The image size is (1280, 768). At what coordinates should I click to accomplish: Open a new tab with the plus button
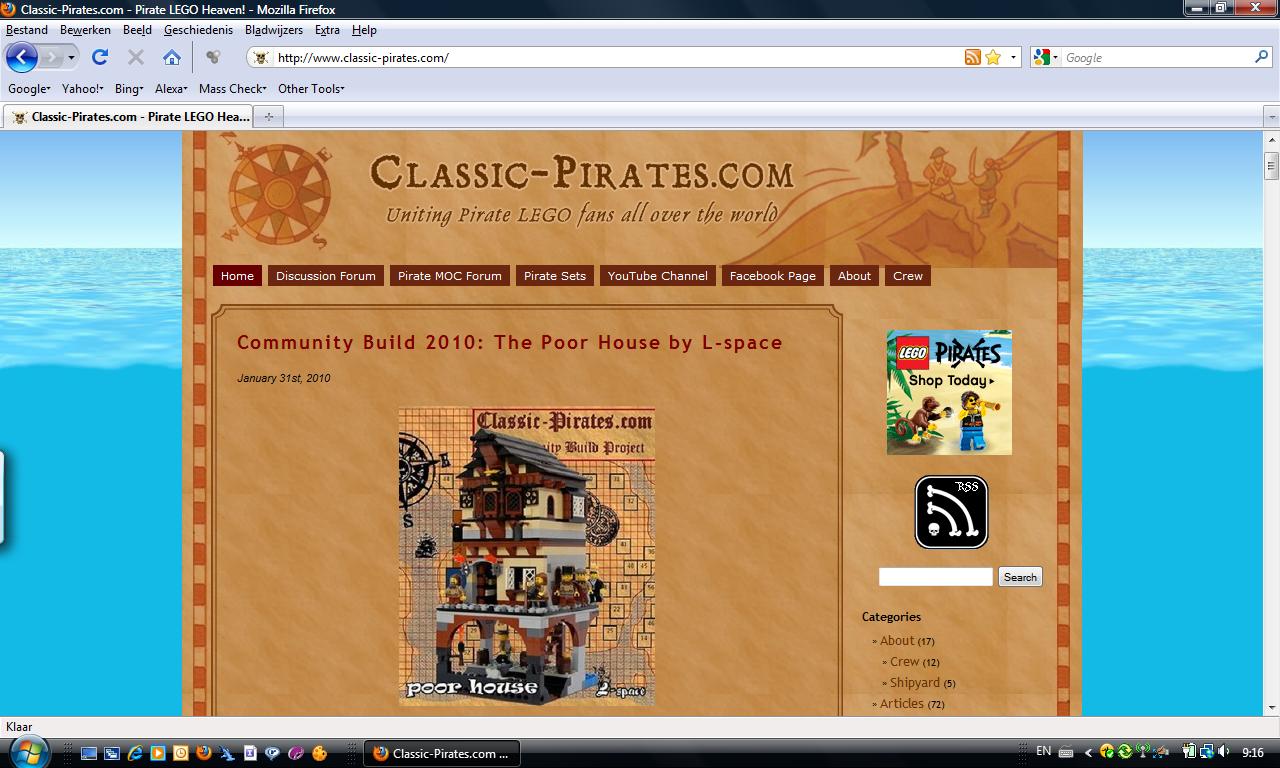click(268, 117)
